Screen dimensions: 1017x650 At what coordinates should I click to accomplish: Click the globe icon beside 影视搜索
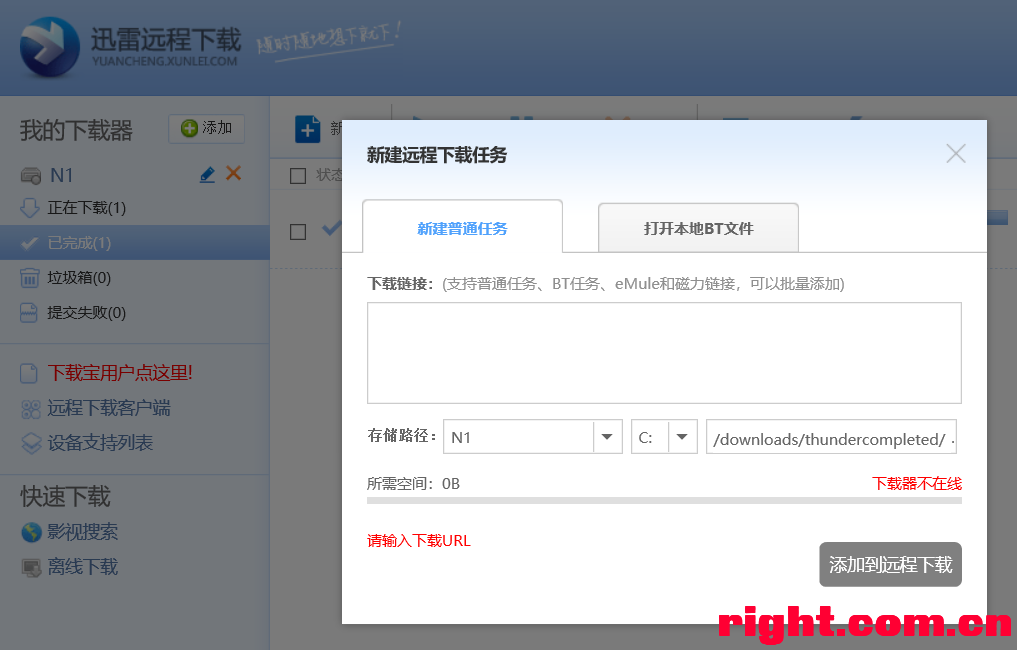[31, 533]
